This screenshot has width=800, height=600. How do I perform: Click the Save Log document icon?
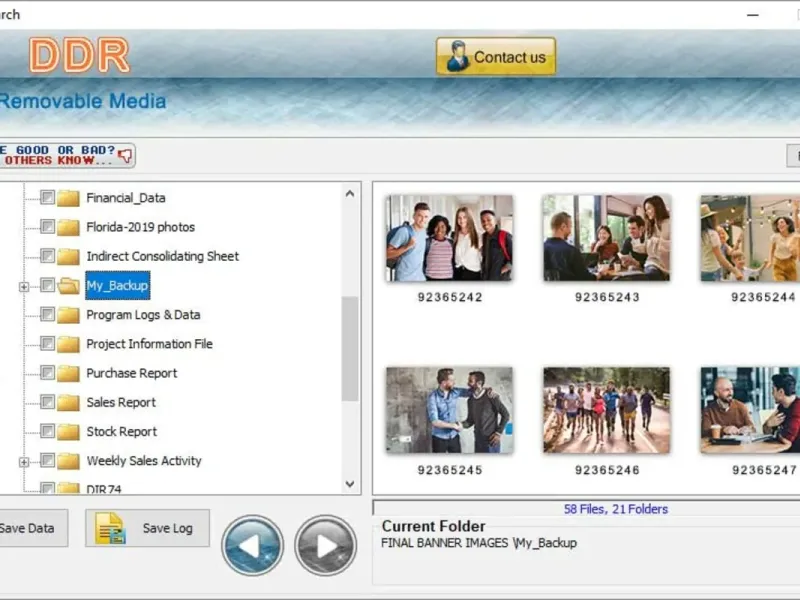(x=110, y=528)
